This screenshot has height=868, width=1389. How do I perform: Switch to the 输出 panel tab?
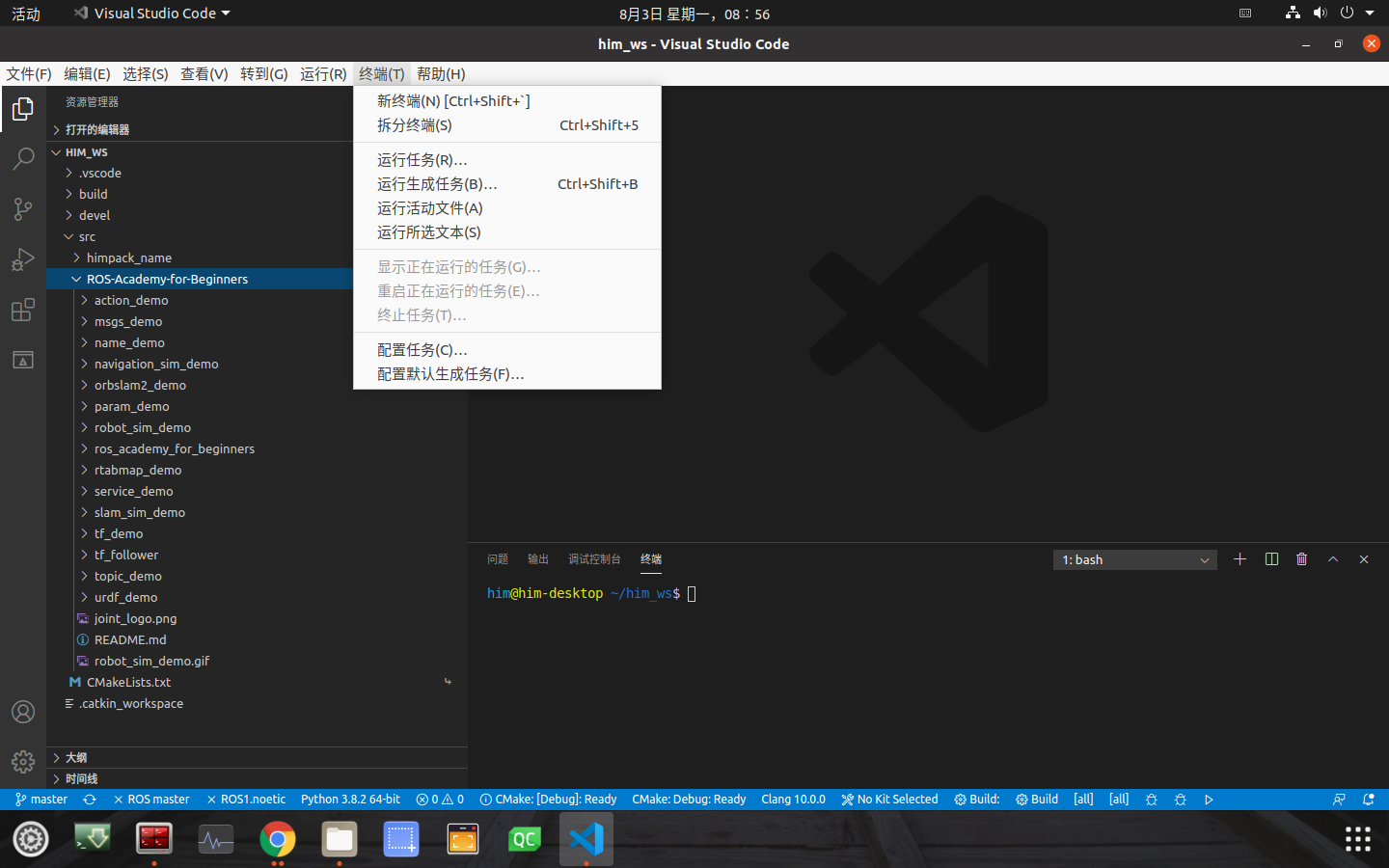(538, 559)
